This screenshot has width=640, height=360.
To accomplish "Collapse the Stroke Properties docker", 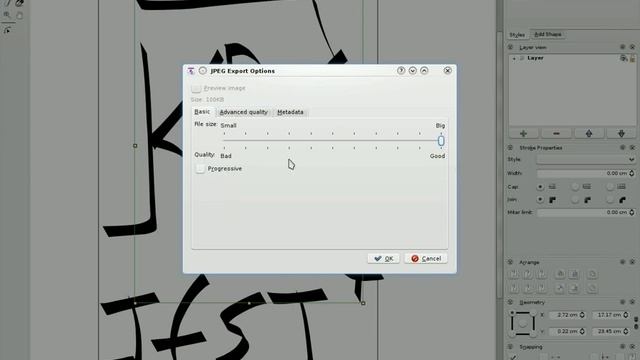I will [x=510, y=147].
